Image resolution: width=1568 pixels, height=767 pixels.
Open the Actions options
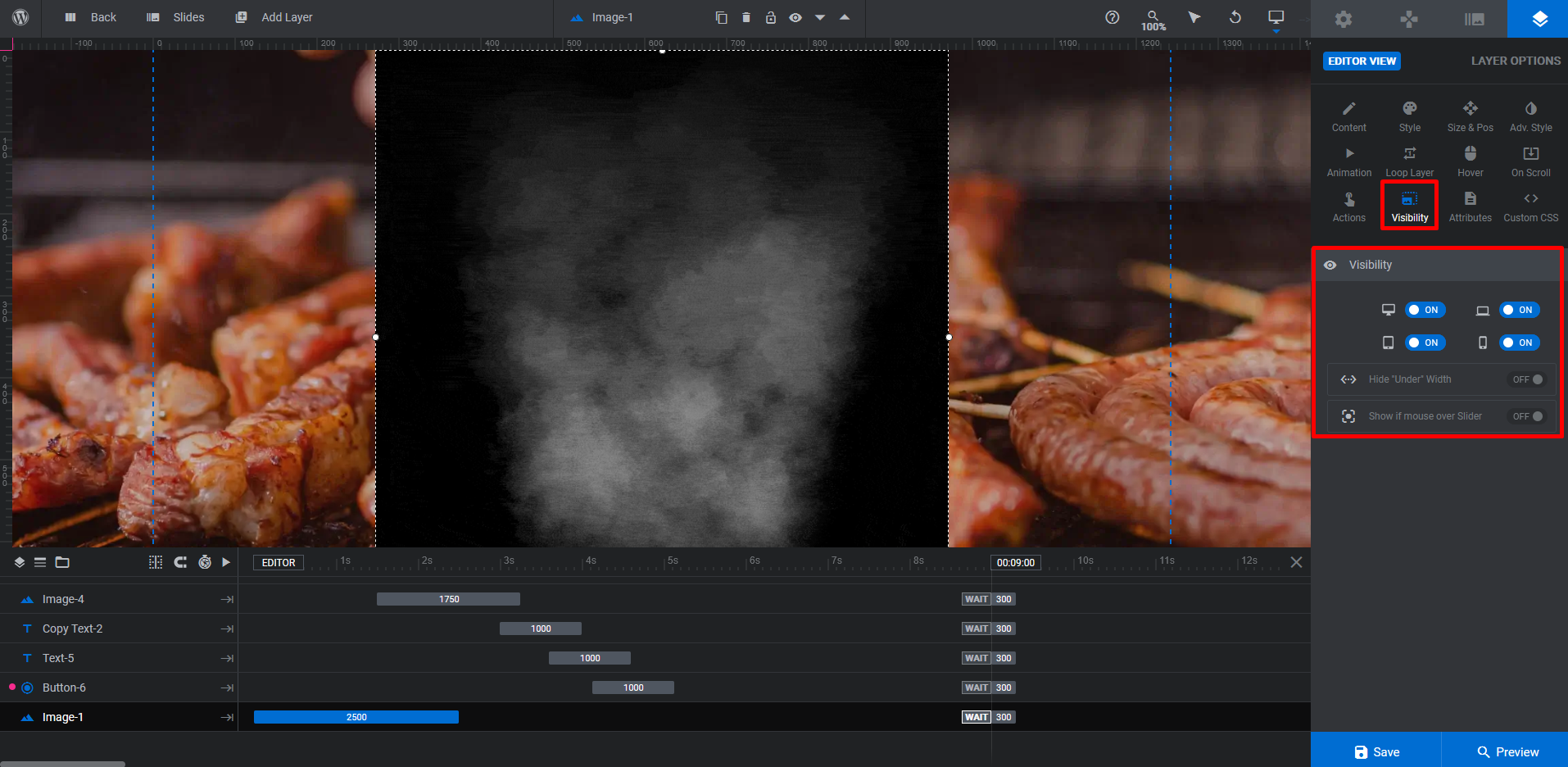click(1349, 206)
